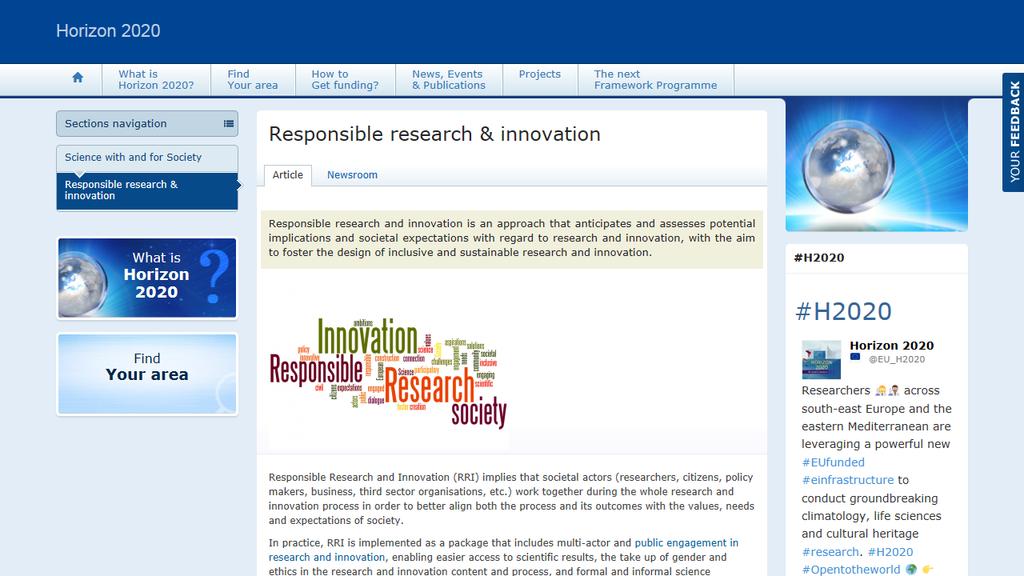Open the 'Find Your area' banner
1024x576 pixels.
(x=147, y=374)
